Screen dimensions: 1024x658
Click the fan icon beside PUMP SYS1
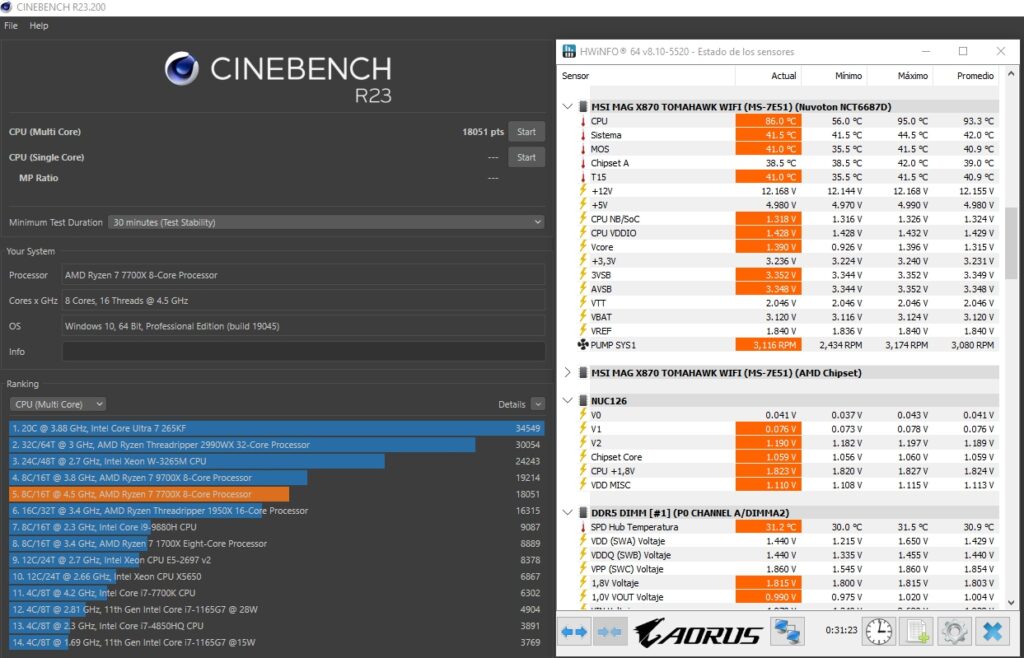[x=583, y=345]
